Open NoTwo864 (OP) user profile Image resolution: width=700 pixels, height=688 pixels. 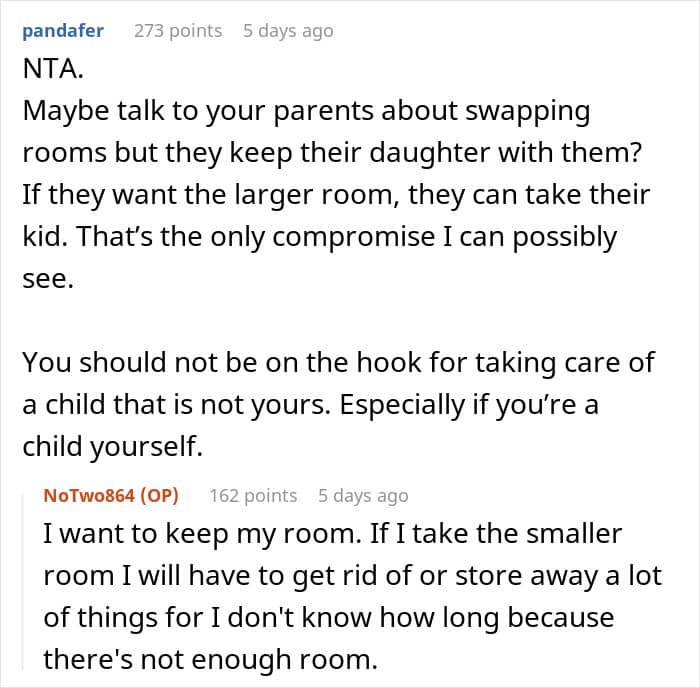tap(111, 495)
